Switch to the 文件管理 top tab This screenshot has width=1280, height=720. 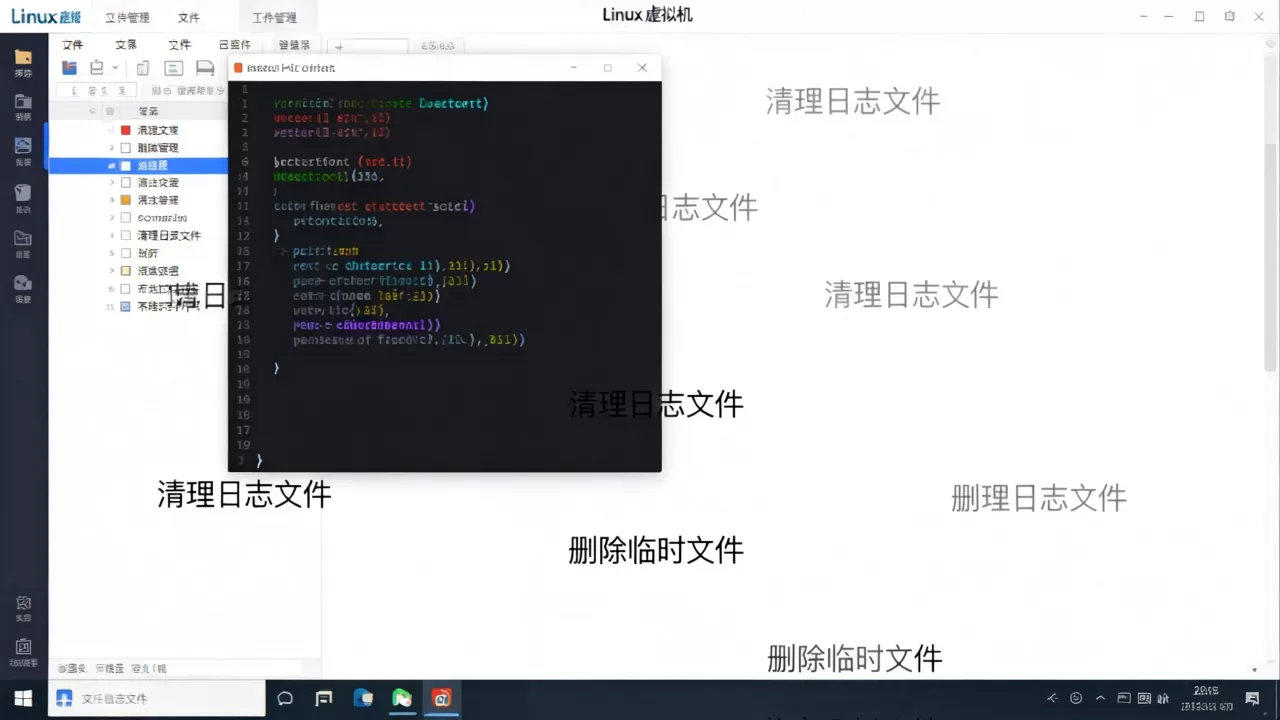click(127, 17)
